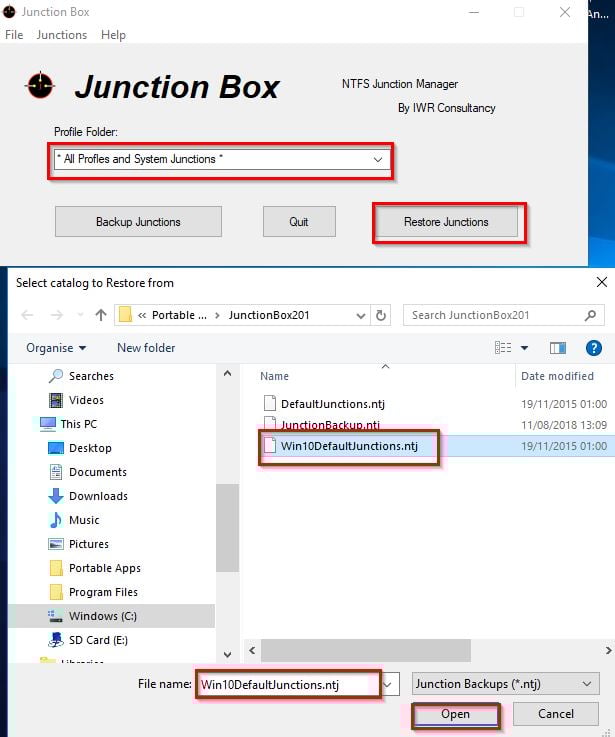Viewport: 615px width, 737px height.
Task: Sort by the Name column header
Action: [274, 376]
